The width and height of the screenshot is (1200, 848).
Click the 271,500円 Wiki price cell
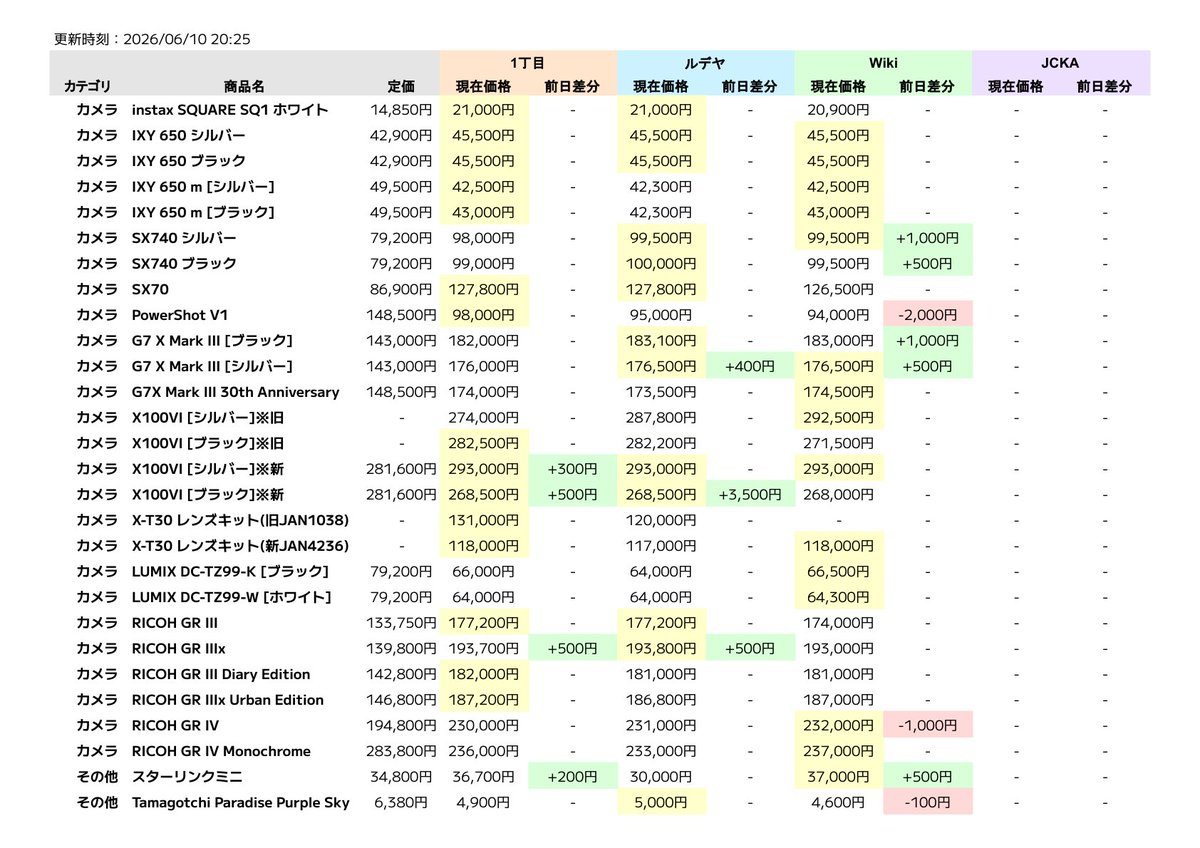click(839, 443)
